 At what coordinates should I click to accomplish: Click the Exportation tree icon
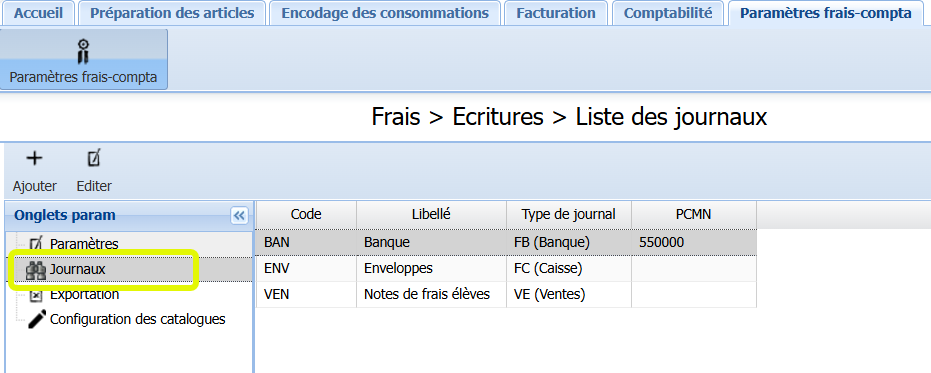[x=36, y=295]
